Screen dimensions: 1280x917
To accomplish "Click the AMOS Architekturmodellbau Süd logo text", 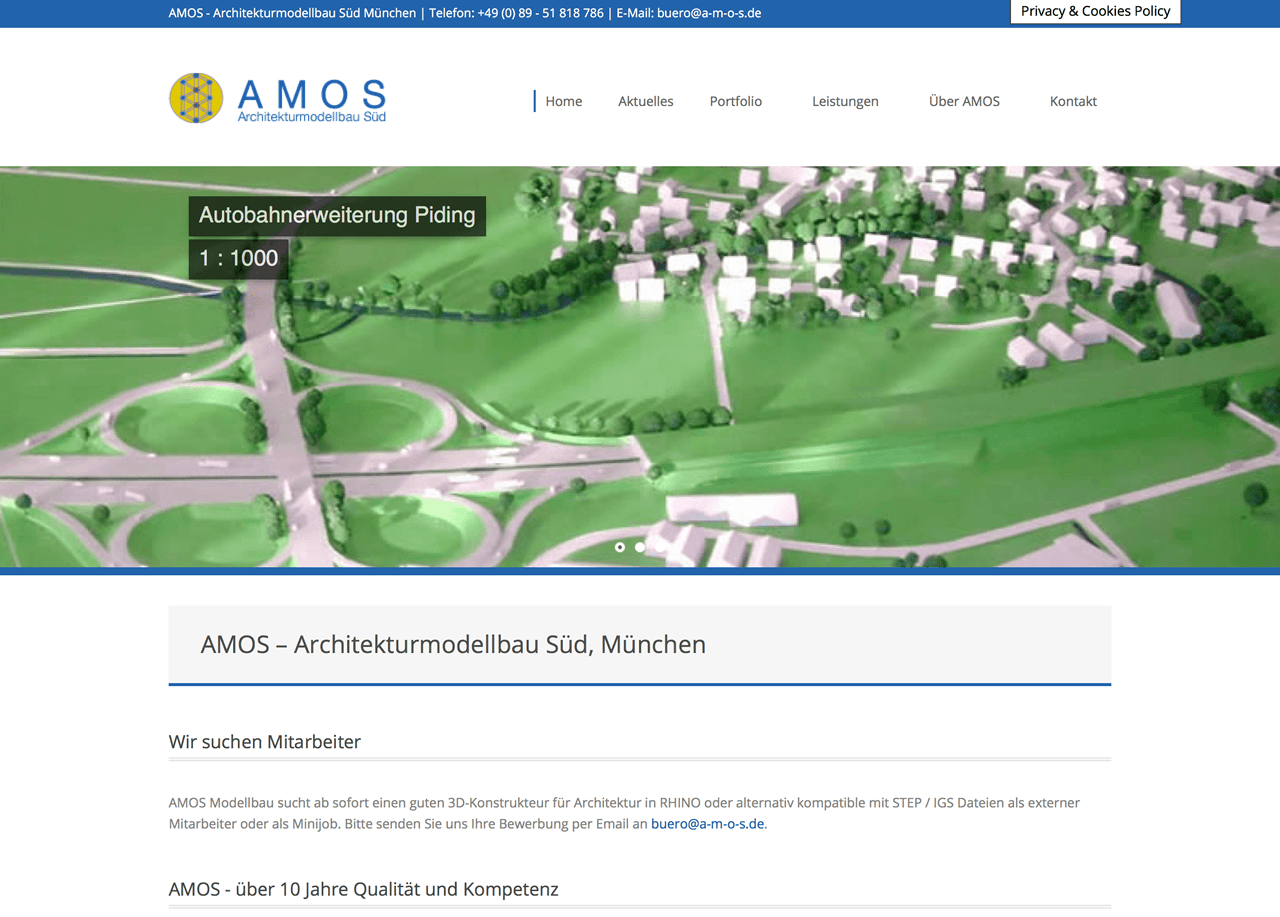I will click(312, 100).
